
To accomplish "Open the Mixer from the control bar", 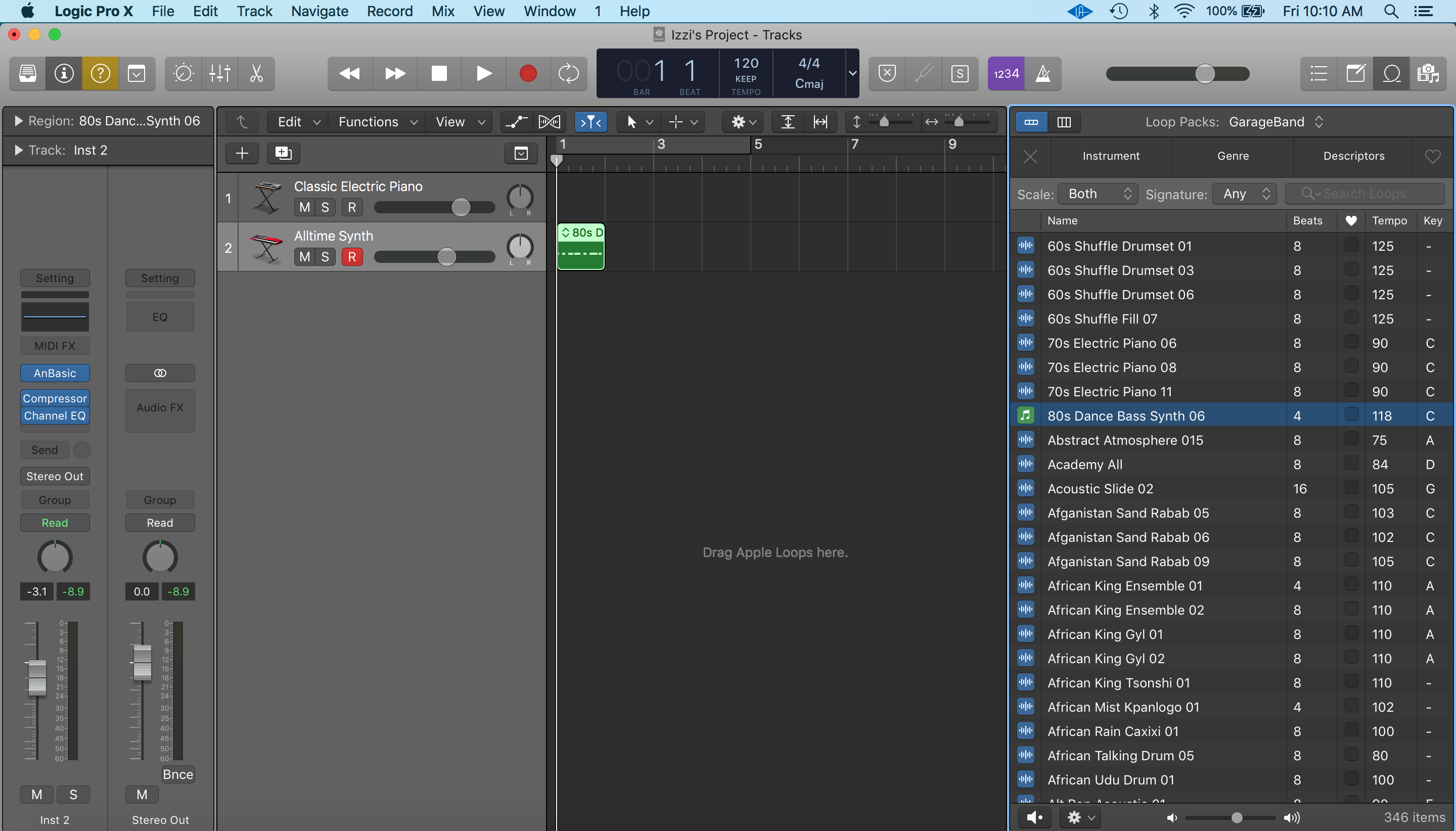I will pos(220,74).
